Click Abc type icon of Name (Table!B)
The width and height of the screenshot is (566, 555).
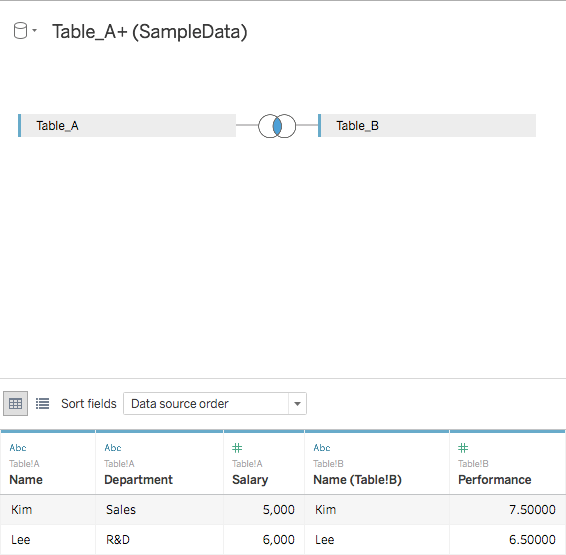pos(322,448)
